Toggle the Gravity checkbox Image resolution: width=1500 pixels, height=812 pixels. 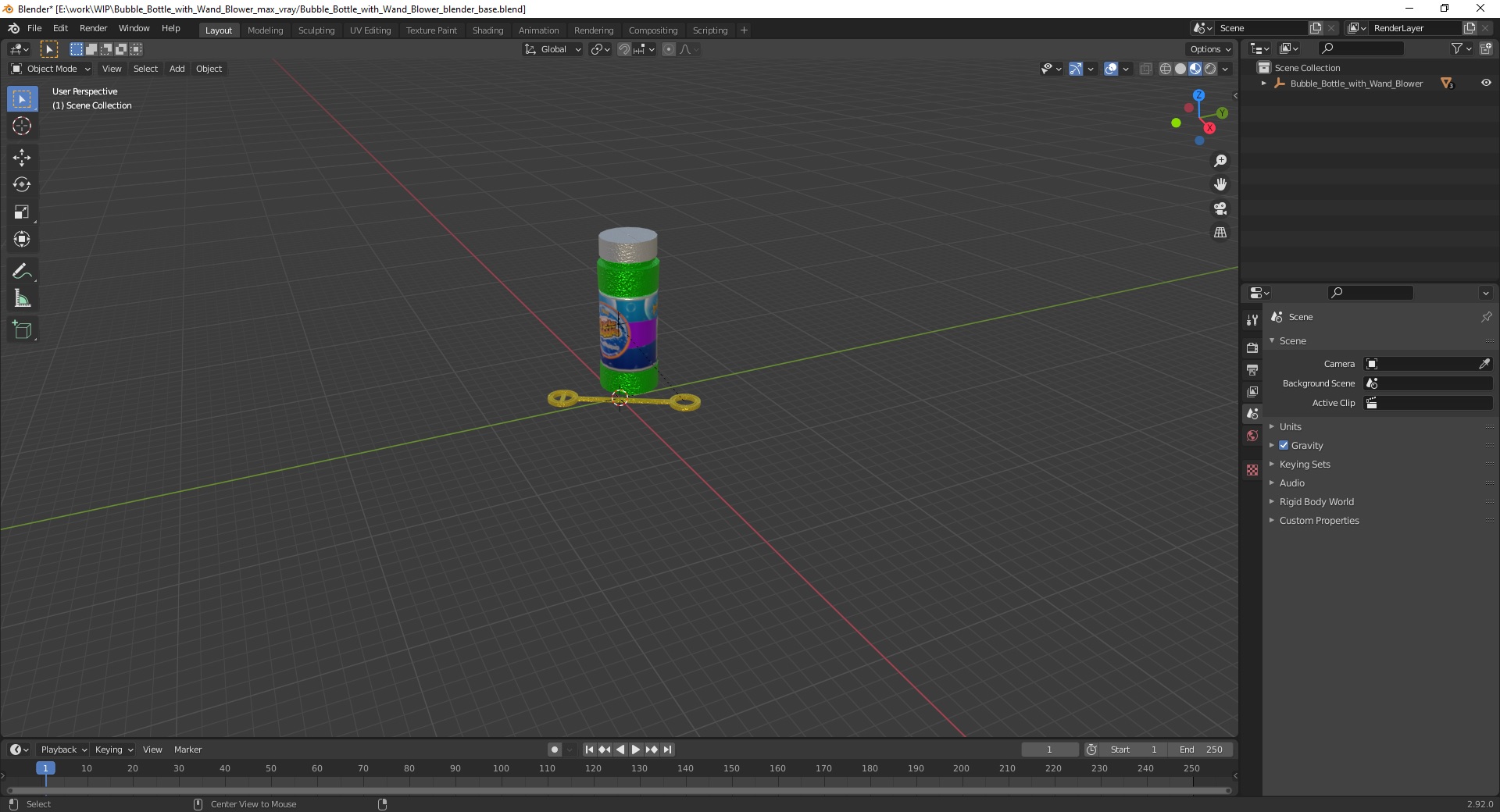tap(1284, 445)
